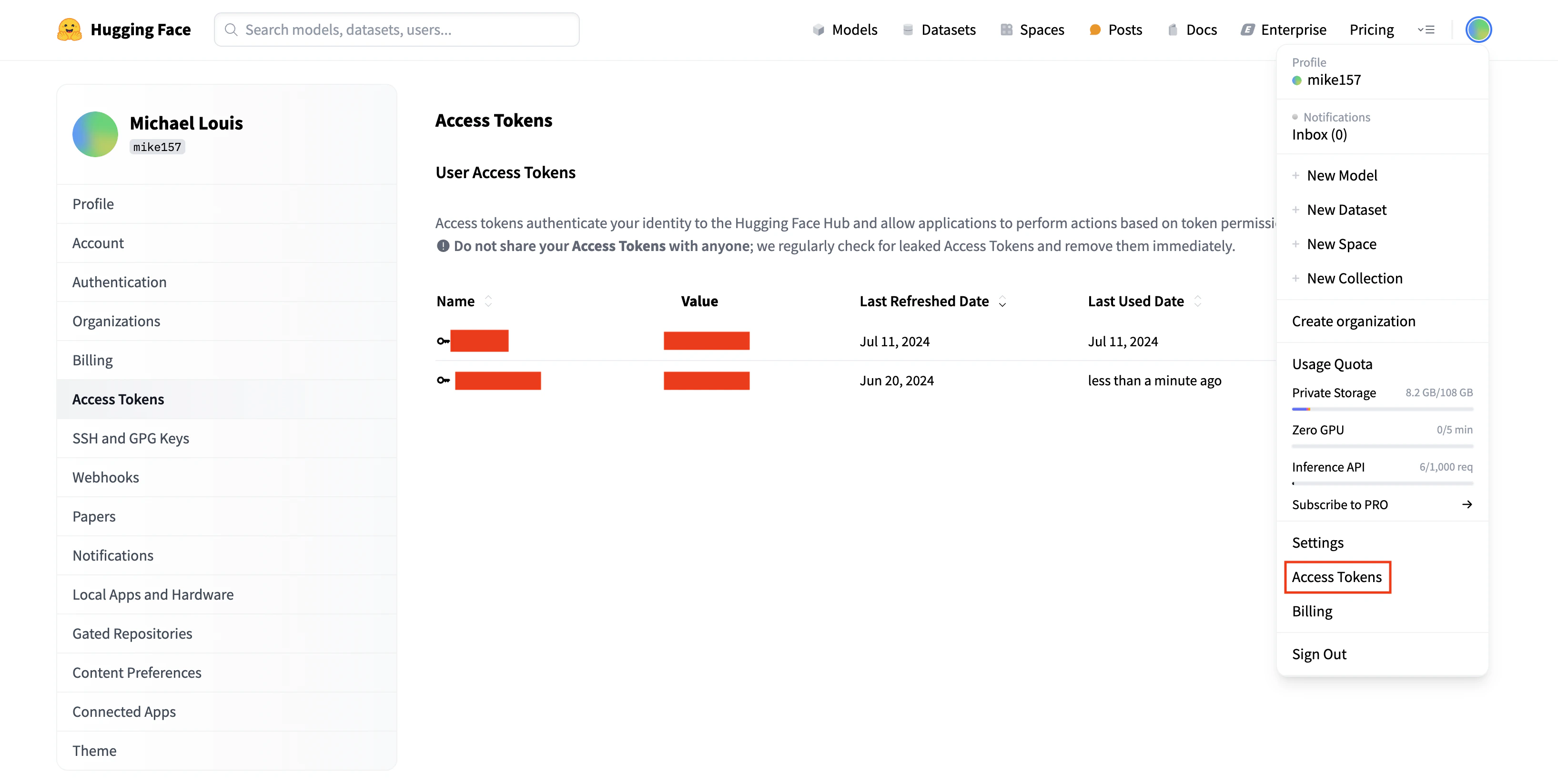
Task: Click Pricing in the top navigation
Action: coord(1371,30)
